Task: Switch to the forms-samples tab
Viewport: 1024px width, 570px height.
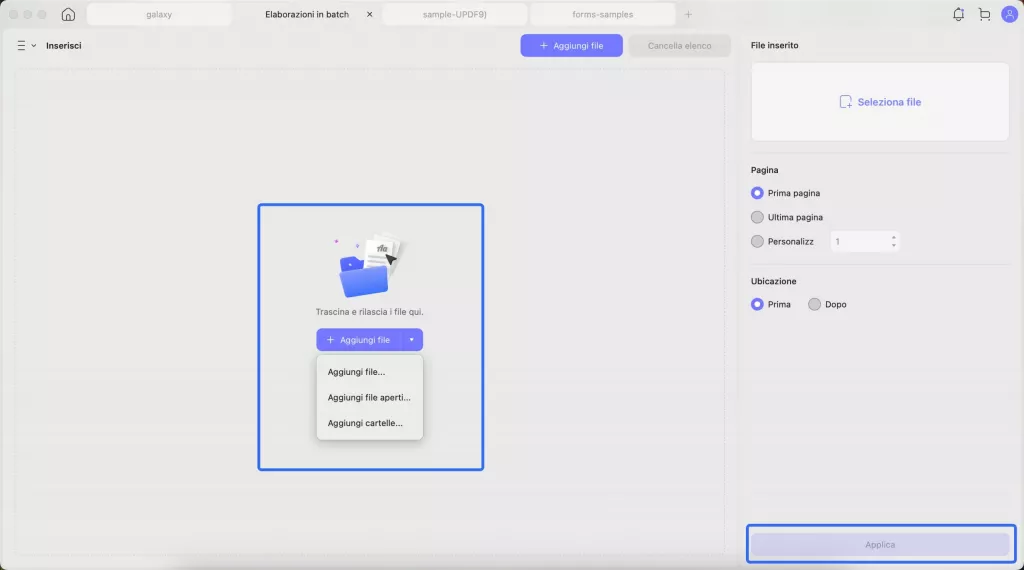Action: click(x=602, y=14)
